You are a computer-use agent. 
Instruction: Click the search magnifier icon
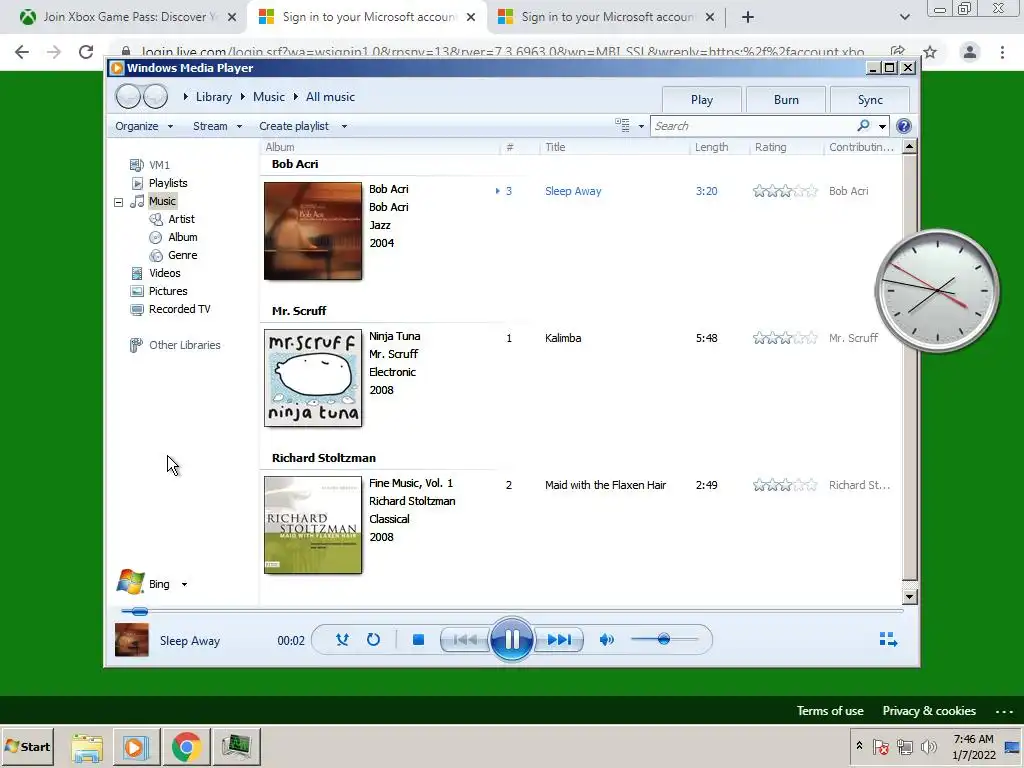click(x=863, y=125)
